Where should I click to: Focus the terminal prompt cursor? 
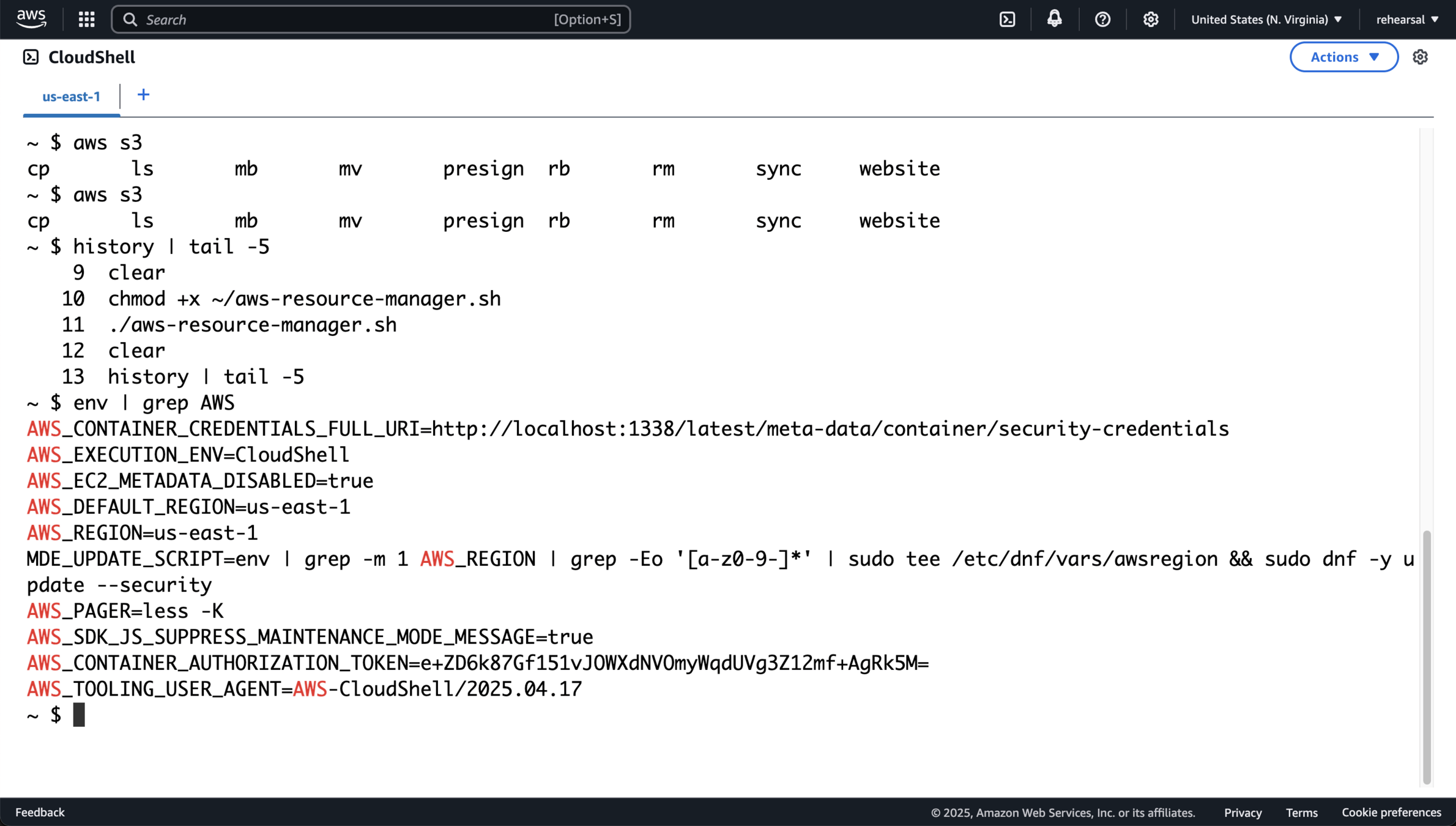click(79, 715)
